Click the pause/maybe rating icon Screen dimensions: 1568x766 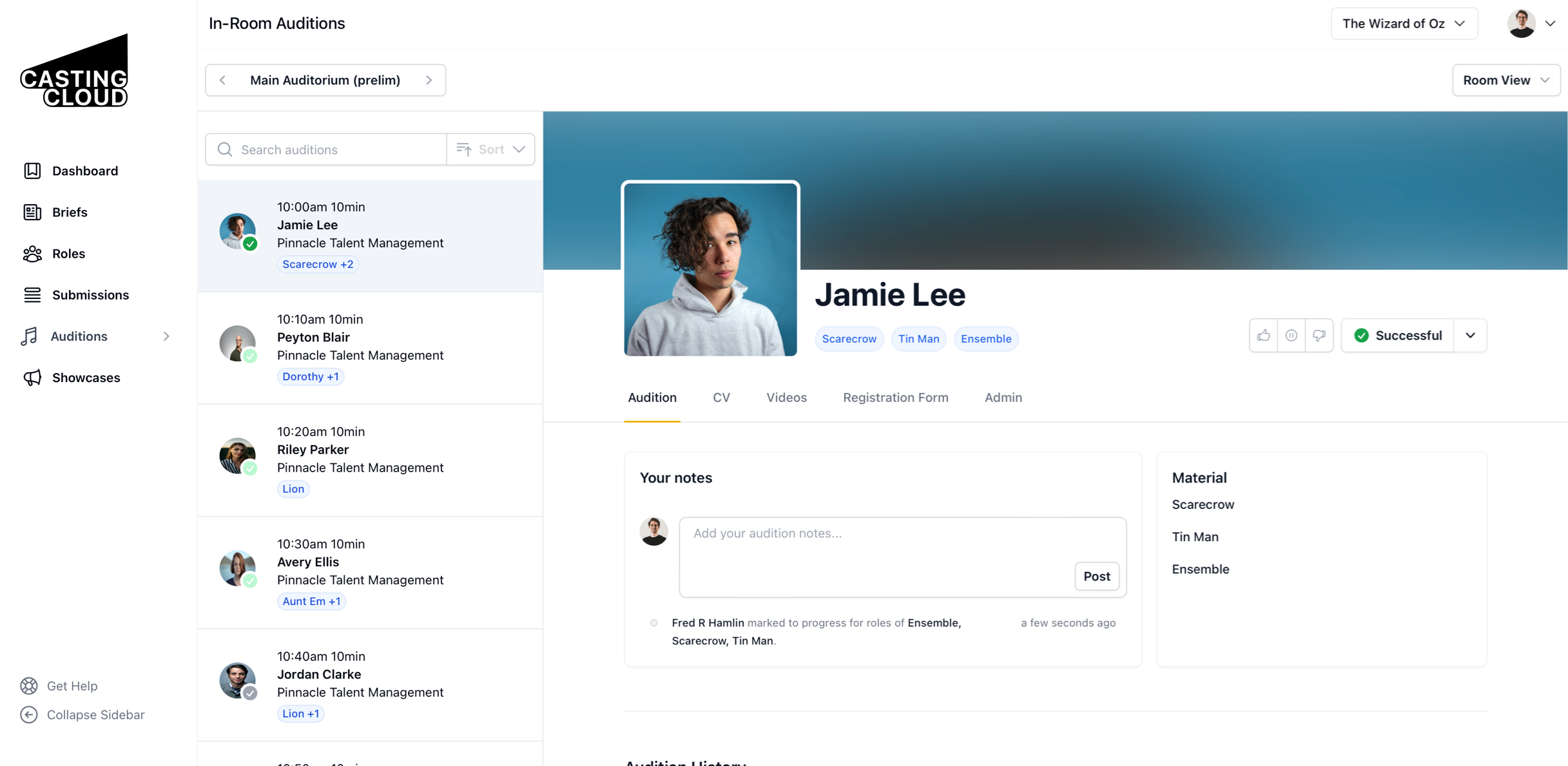(x=1291, y=335)
